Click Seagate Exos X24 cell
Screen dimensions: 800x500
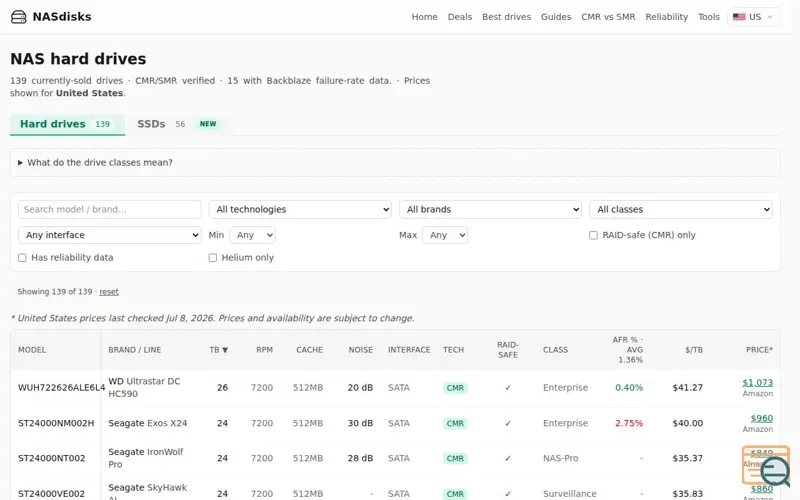[x=147, y=423]
